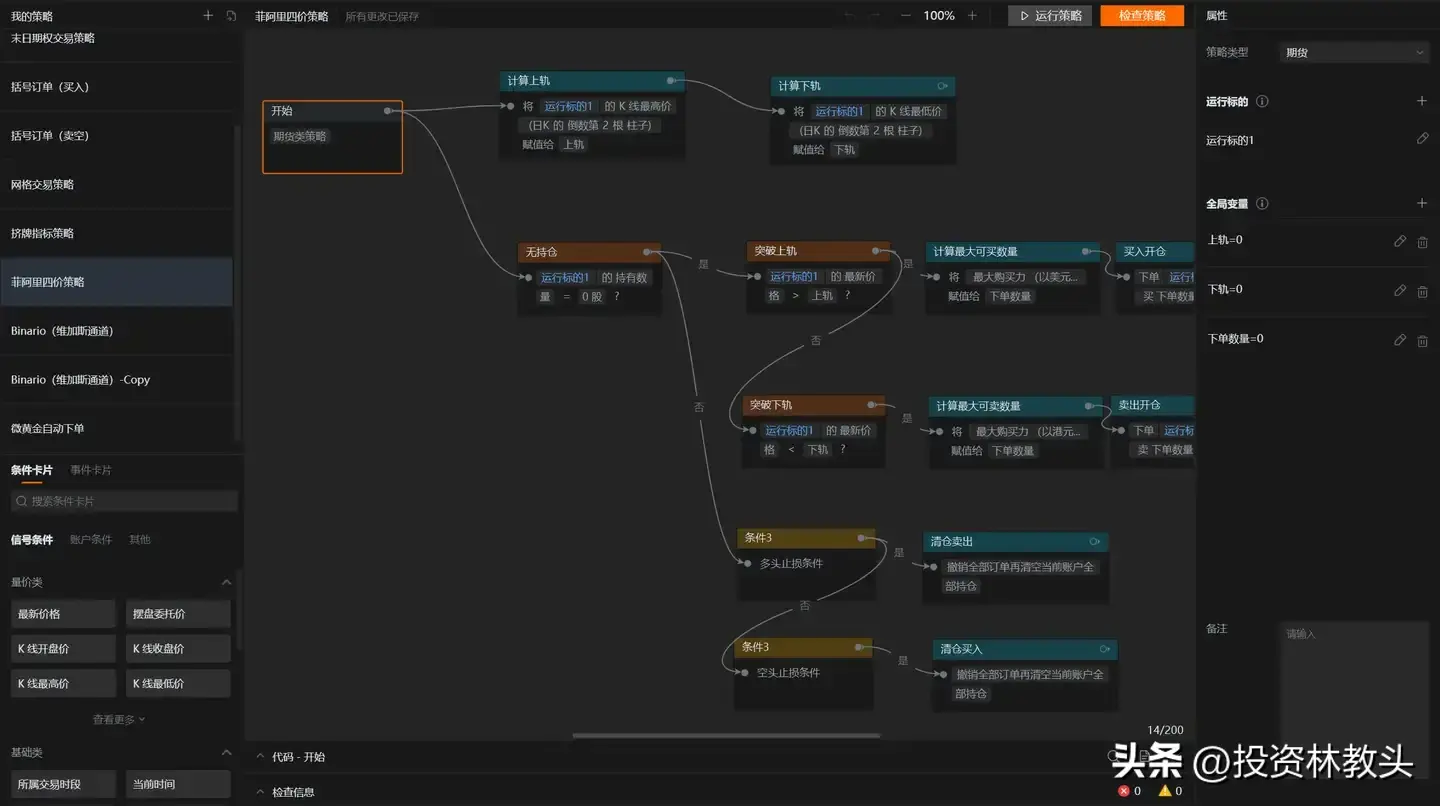
Task: Click the end-node icon on 清仓卖出 card
Action: [1094, 542]
